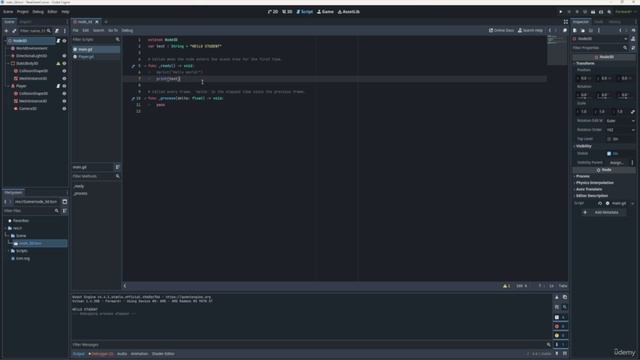
Task: Open the Script property dropdown arrow
Action: point(633,203)
